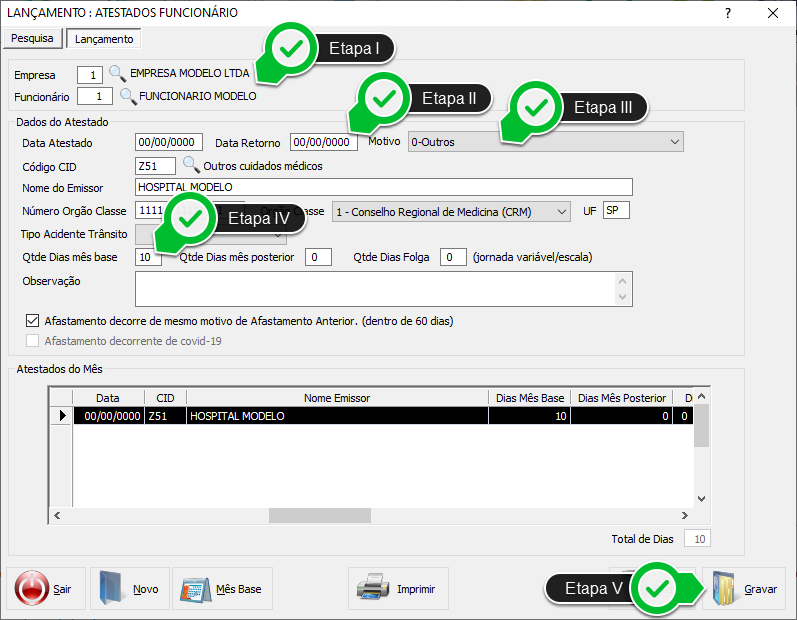The image size is (797, 620).
Task: Toggle Afastamento decorrente de covid-19 checkbox
Action: pos(32,341)
